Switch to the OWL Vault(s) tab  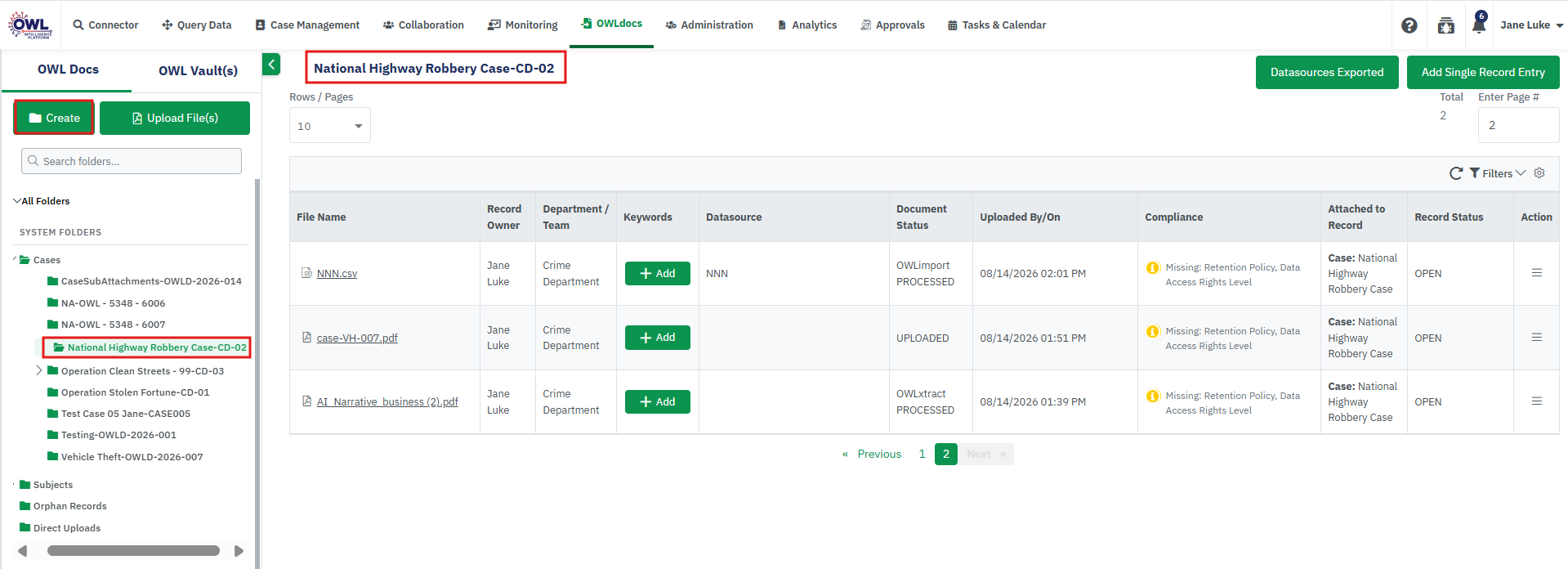198,70
